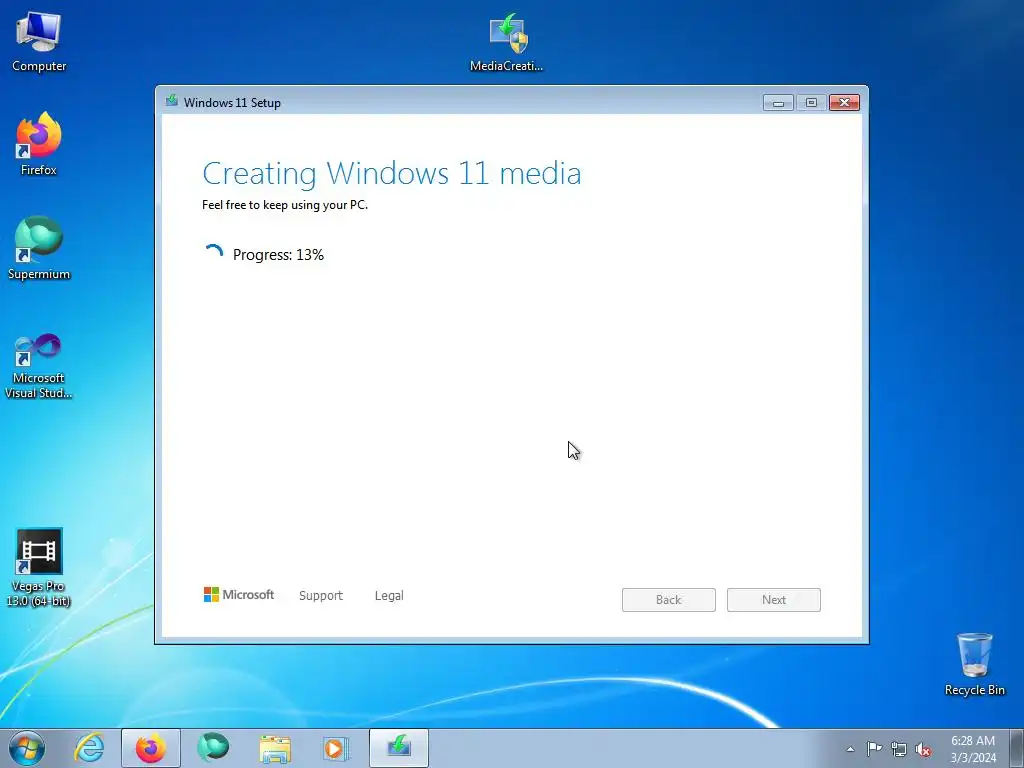The width and height of the screenshot is (1024, 768).
Task: Click the disabled Next button
Action: 774,600
